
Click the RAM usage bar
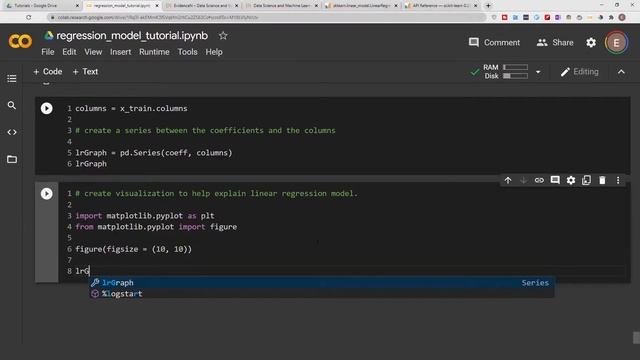click(516, 67)
